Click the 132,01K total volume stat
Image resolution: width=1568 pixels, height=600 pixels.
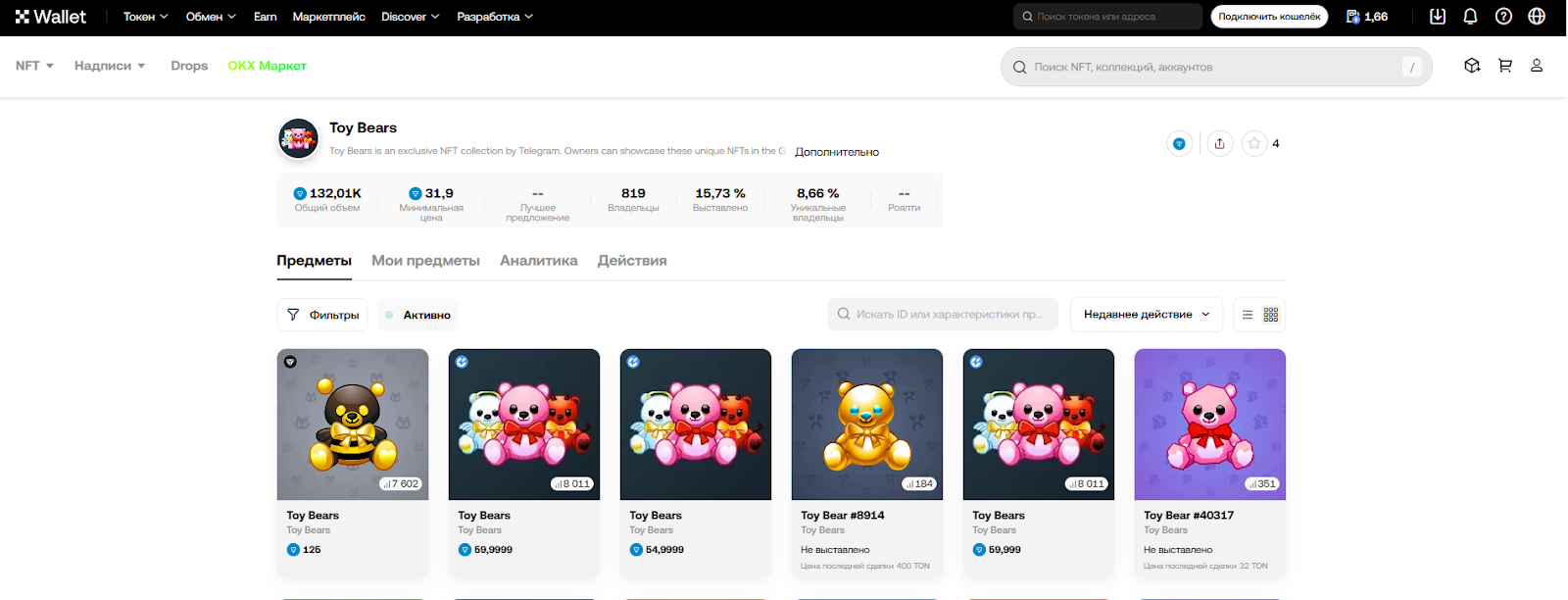pos(327,199)
